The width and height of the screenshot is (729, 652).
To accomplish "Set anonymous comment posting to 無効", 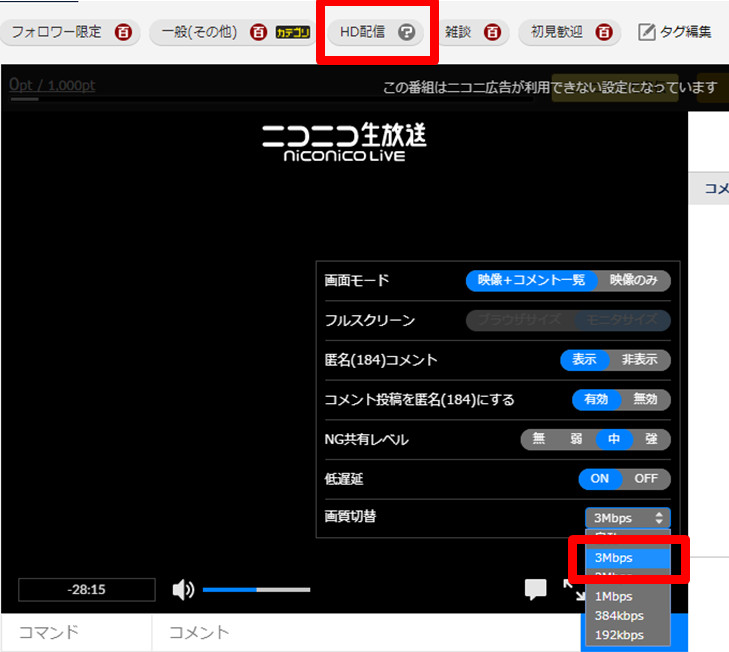I will coord(645,399).
